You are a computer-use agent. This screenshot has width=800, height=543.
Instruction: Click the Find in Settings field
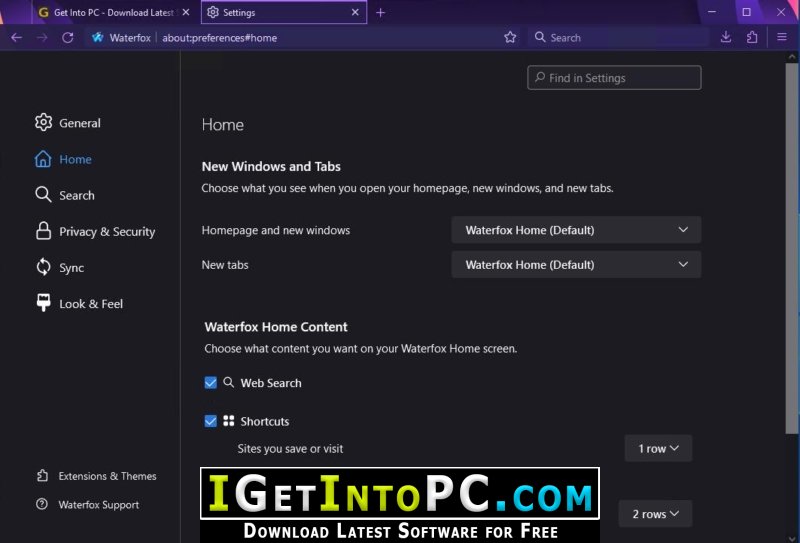(x=614, y=78)
